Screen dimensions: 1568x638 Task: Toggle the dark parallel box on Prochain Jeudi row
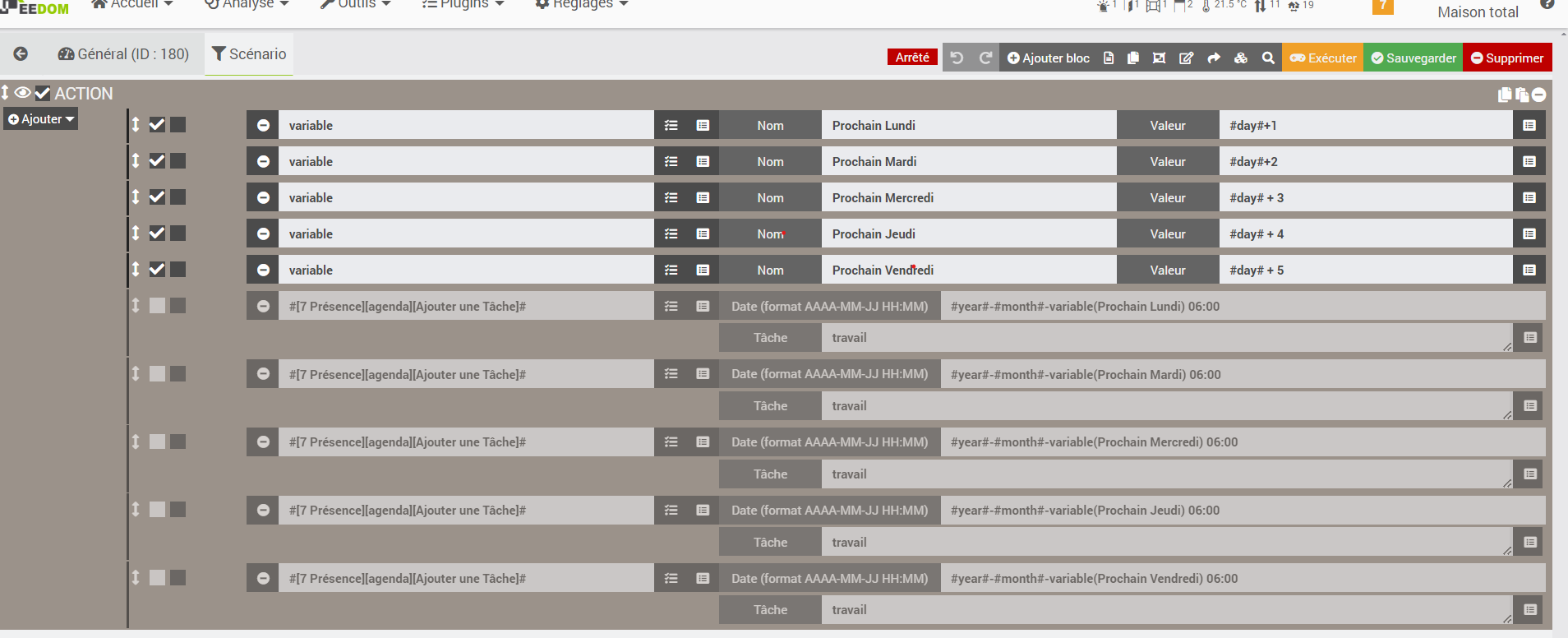(178, 233)
